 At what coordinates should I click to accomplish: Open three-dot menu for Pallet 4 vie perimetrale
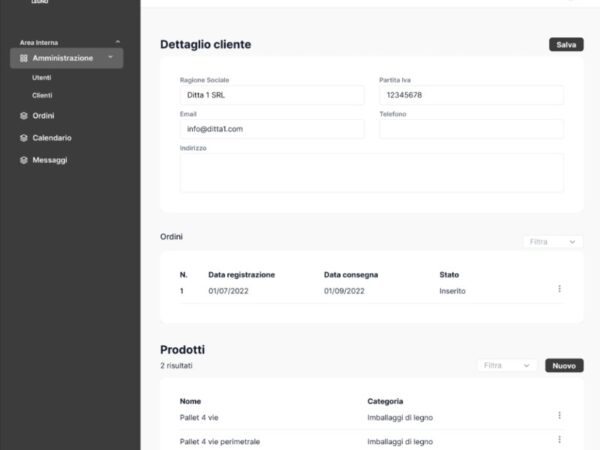pos(559,440)
